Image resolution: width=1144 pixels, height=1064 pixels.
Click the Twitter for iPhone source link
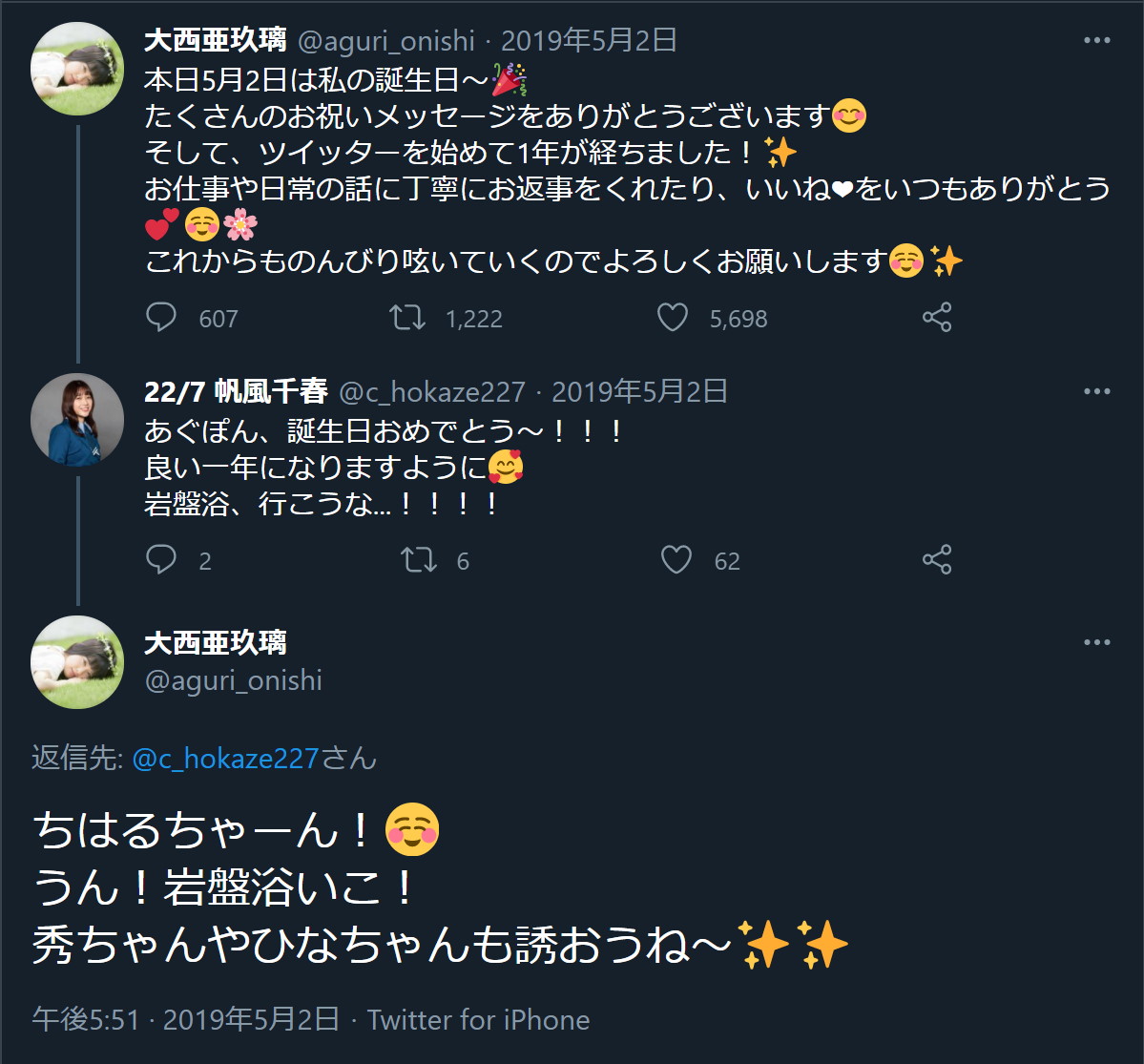[478, 1020]
